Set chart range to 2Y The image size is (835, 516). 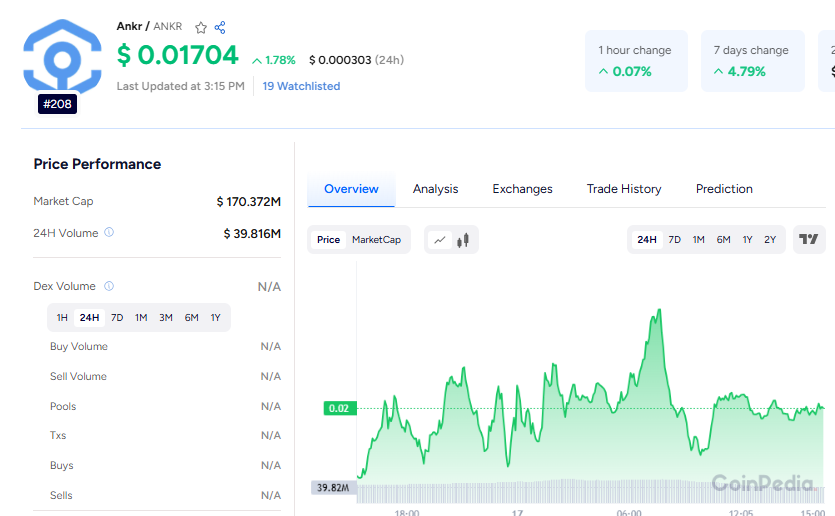770,240
